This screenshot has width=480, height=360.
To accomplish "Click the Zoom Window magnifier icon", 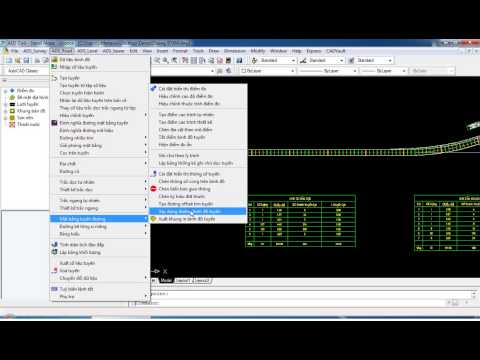I will click(166, 60).
